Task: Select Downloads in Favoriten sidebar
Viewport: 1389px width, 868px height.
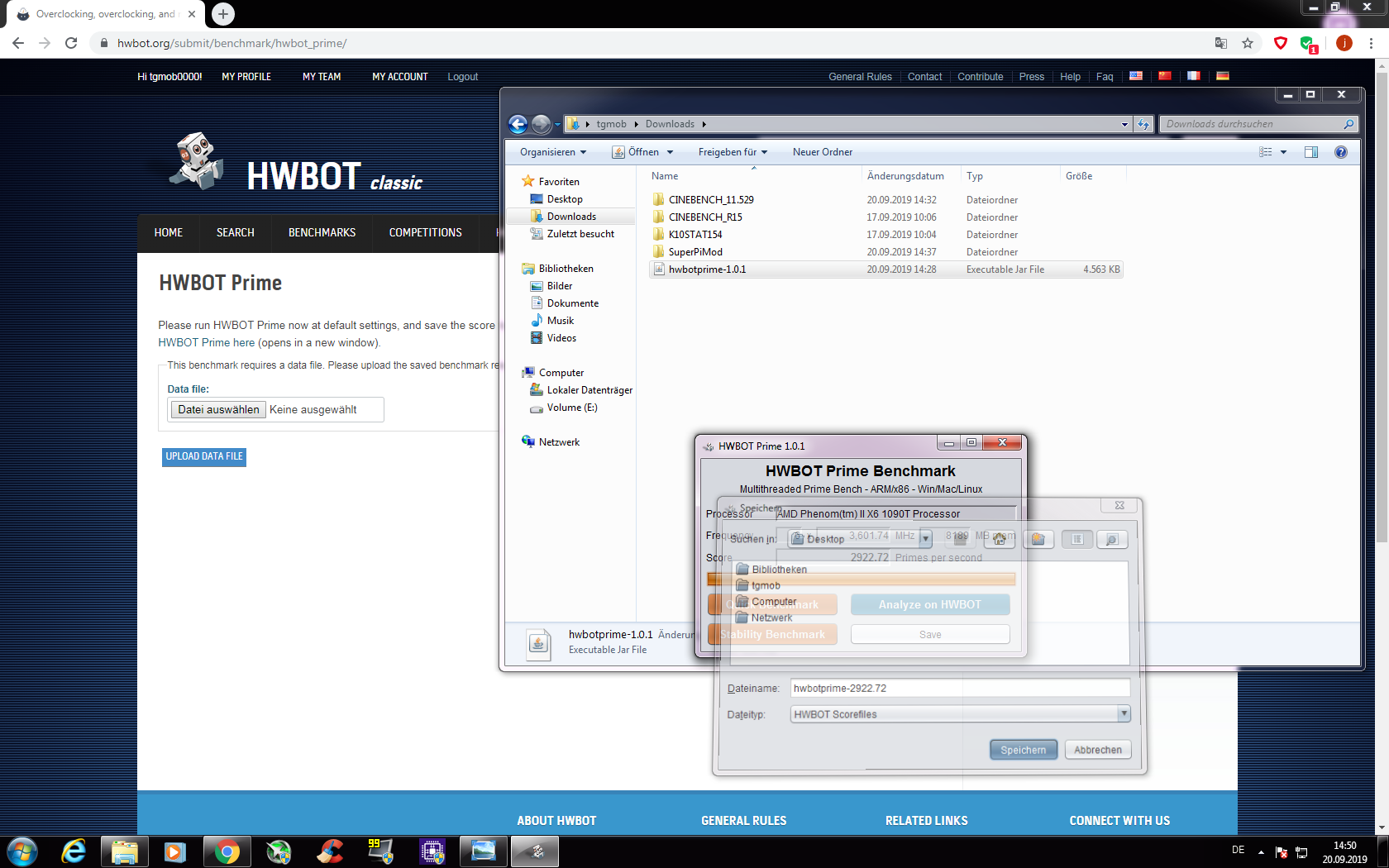Action: tap(571, 217)
